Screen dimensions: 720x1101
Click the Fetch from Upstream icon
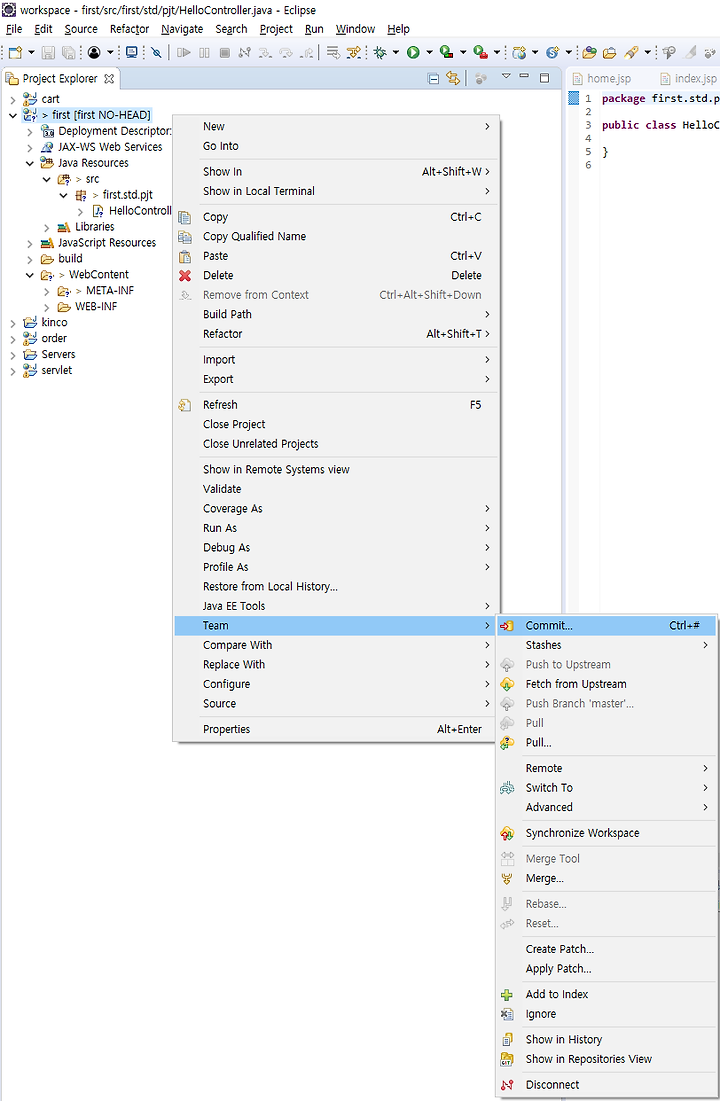tap(507, 684)
